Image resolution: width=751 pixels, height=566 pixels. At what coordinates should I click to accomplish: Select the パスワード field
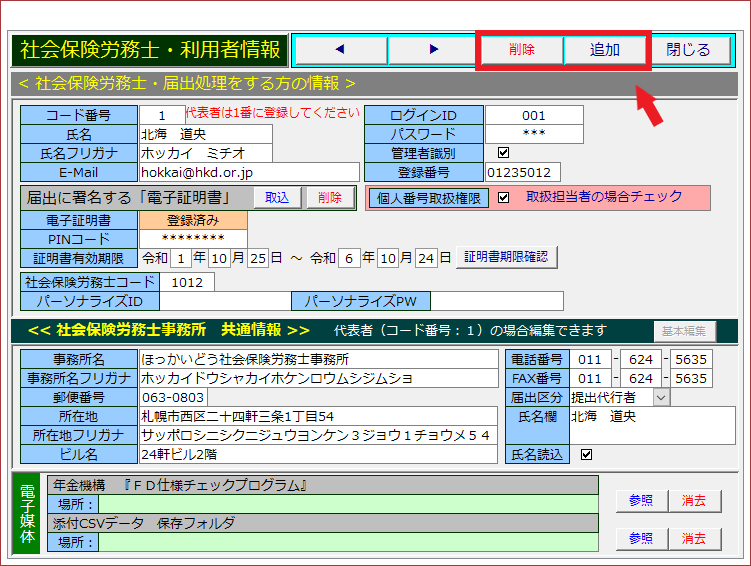point(534,134)
